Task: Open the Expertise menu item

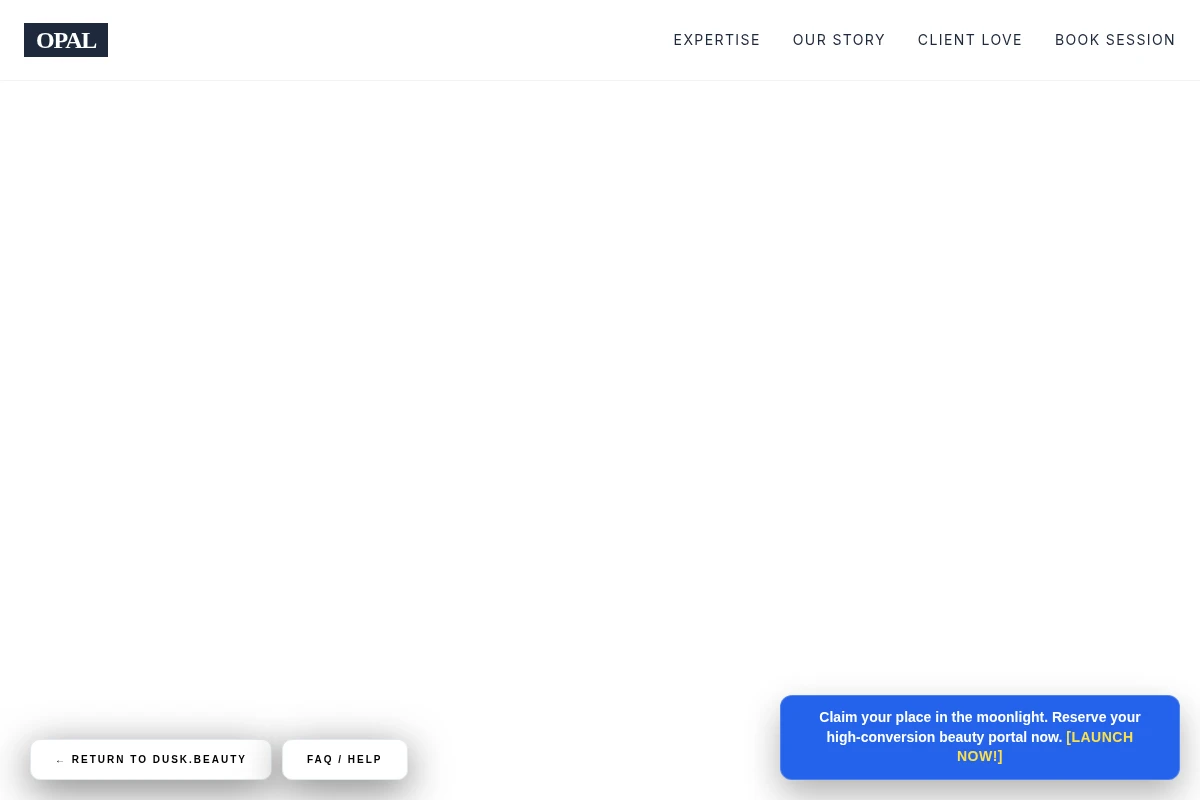Action: (x=717, y=40)
